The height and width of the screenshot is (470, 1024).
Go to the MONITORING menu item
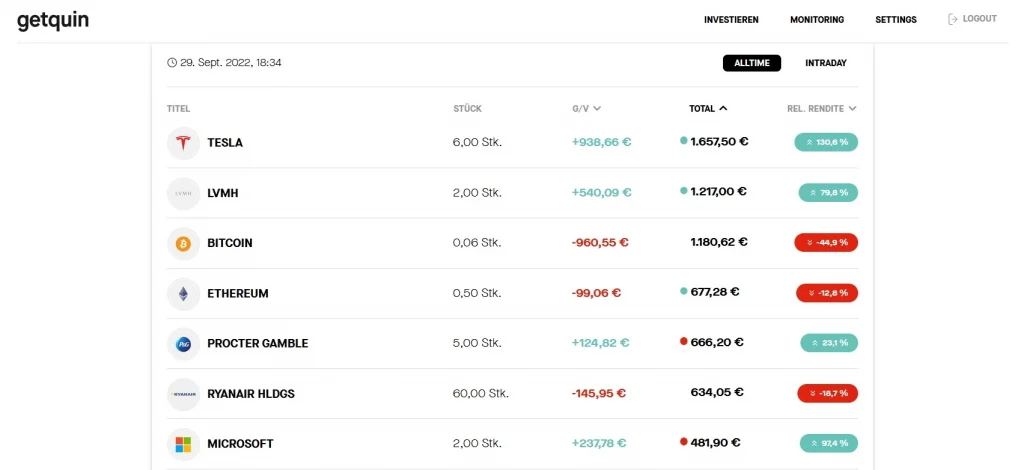(816, 20)
